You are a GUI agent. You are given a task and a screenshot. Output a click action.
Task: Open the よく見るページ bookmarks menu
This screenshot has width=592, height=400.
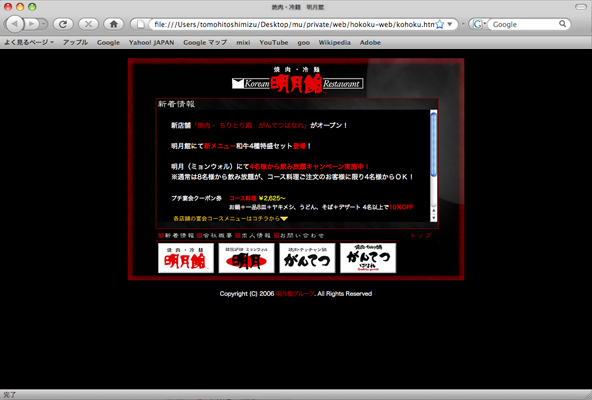29,42
